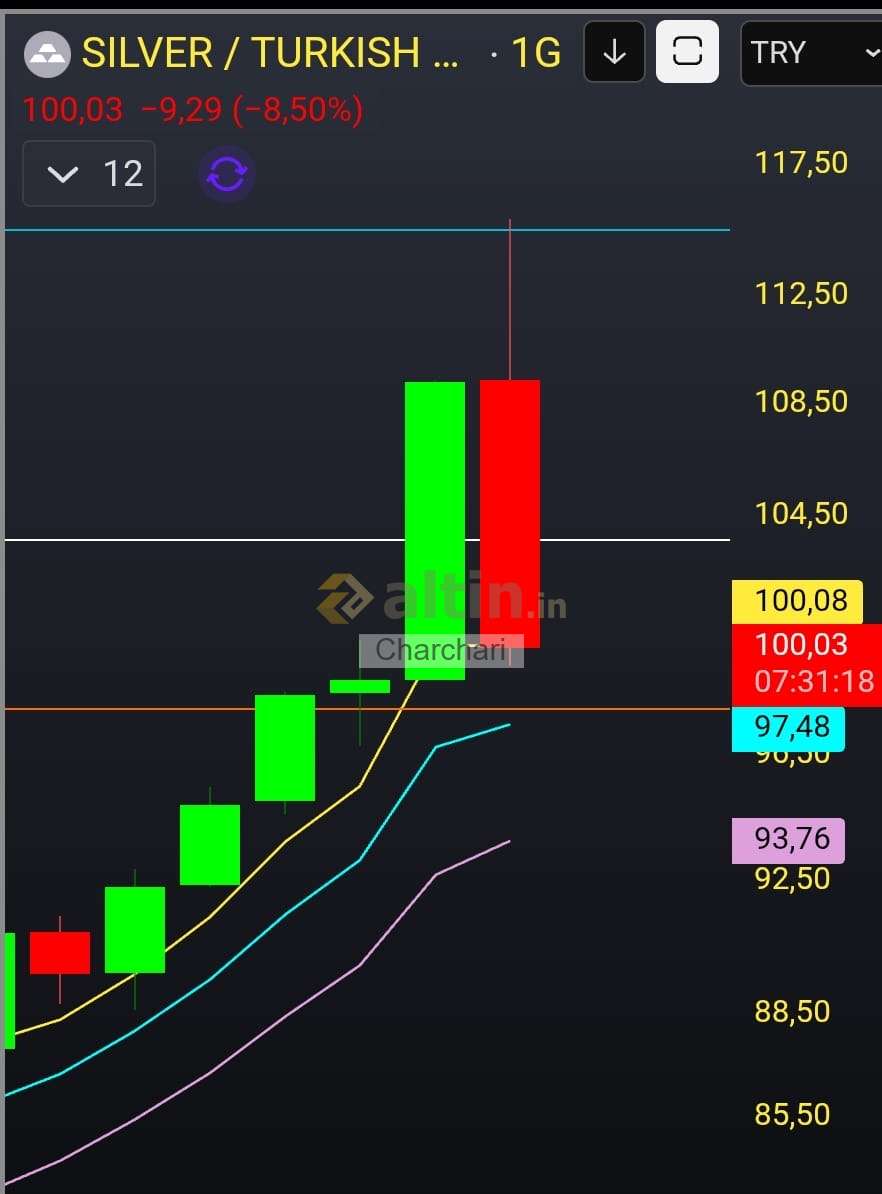Open the 1G timeframe selector
Screen dimensions: 882x1194
pos(536,52)
